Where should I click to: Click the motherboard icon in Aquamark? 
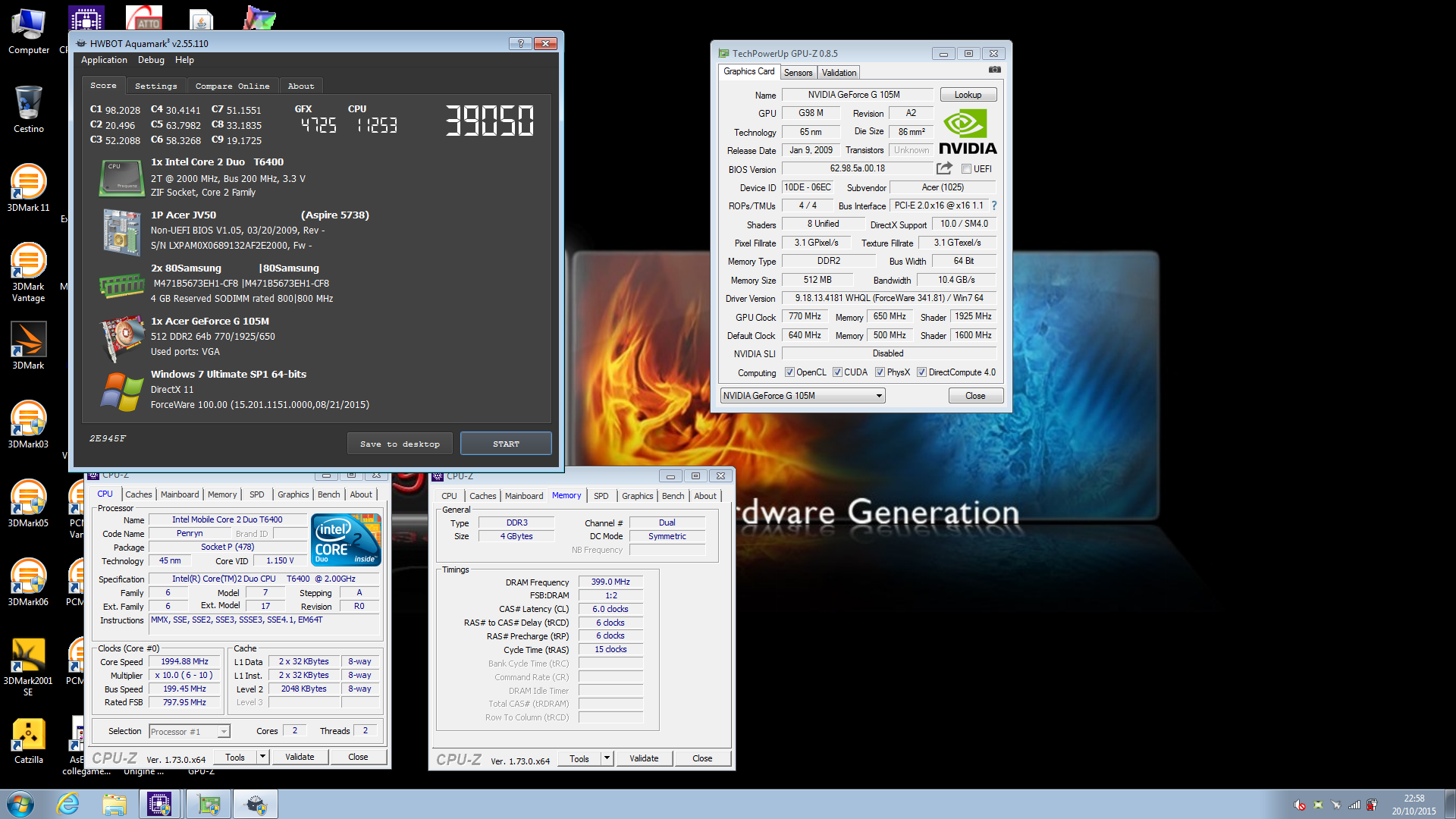click(x=121, y=231)
